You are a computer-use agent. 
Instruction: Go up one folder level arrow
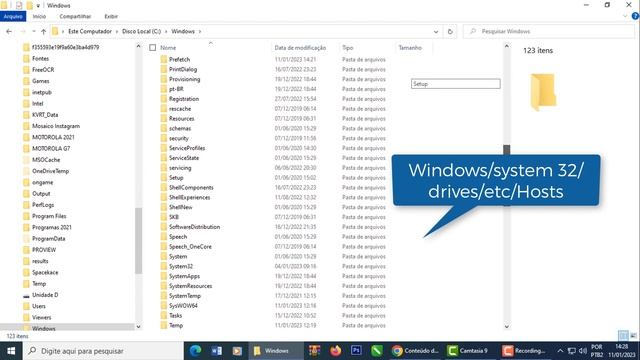click(43, 31)
